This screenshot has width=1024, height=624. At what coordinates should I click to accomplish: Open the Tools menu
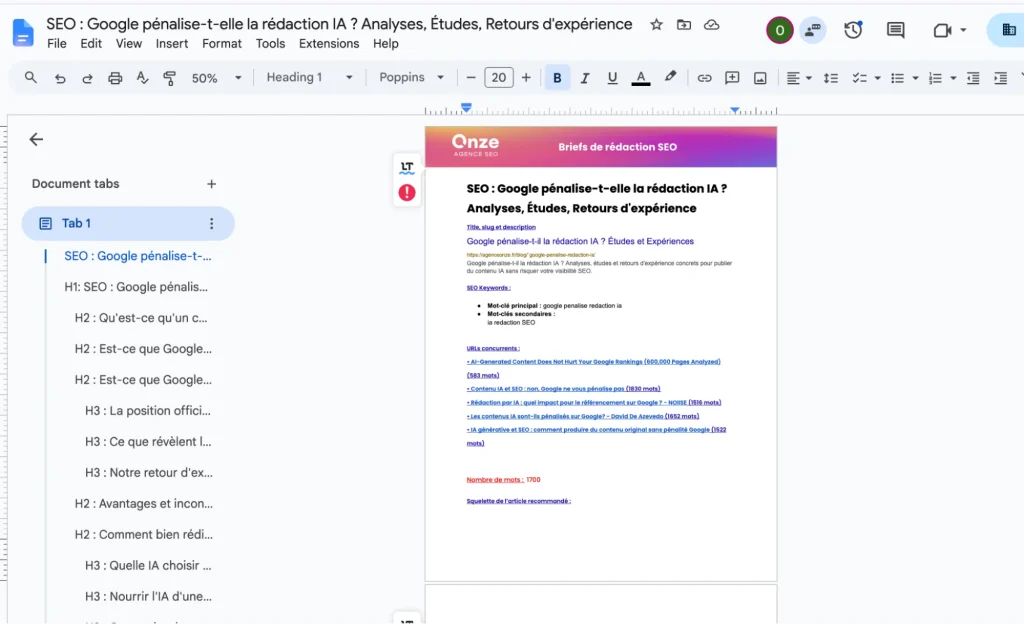(270, 44)
